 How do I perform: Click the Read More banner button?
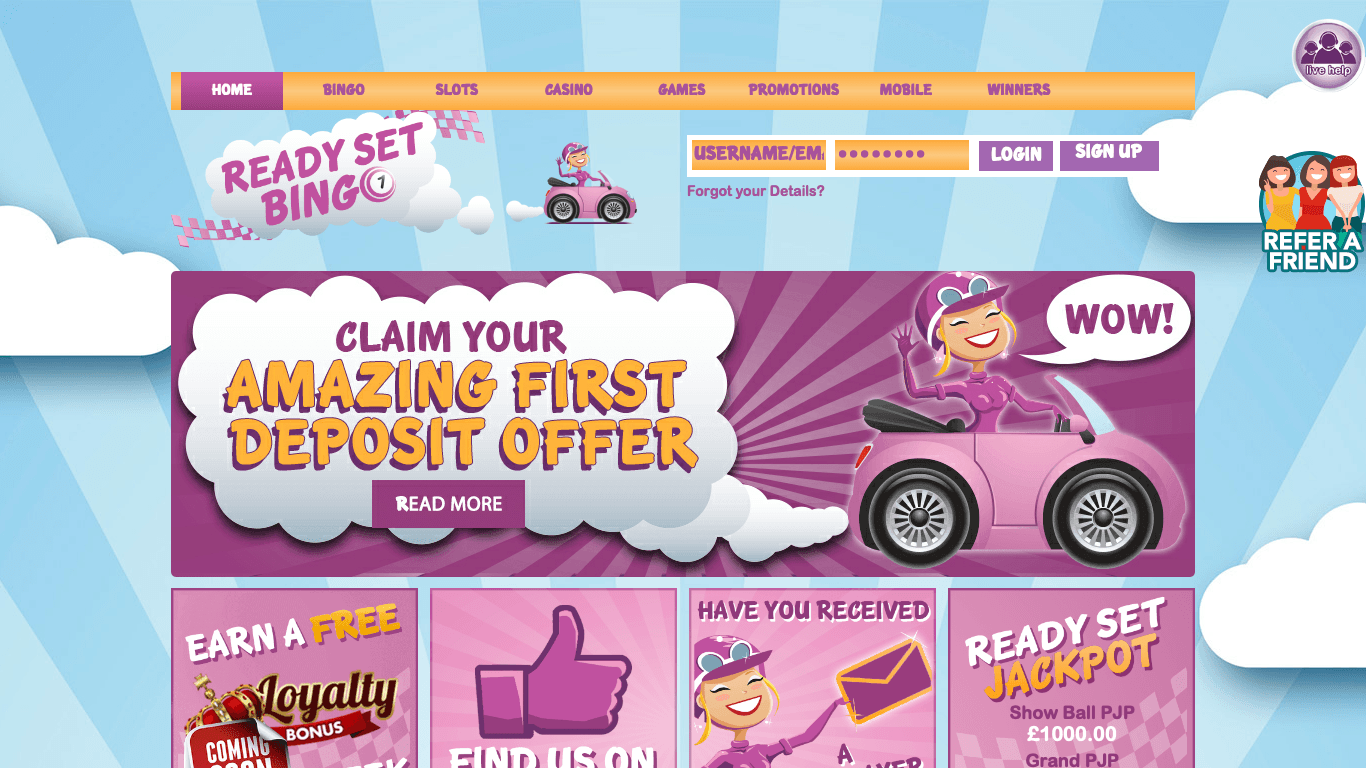pyautogui.click(x=448, y=504)
